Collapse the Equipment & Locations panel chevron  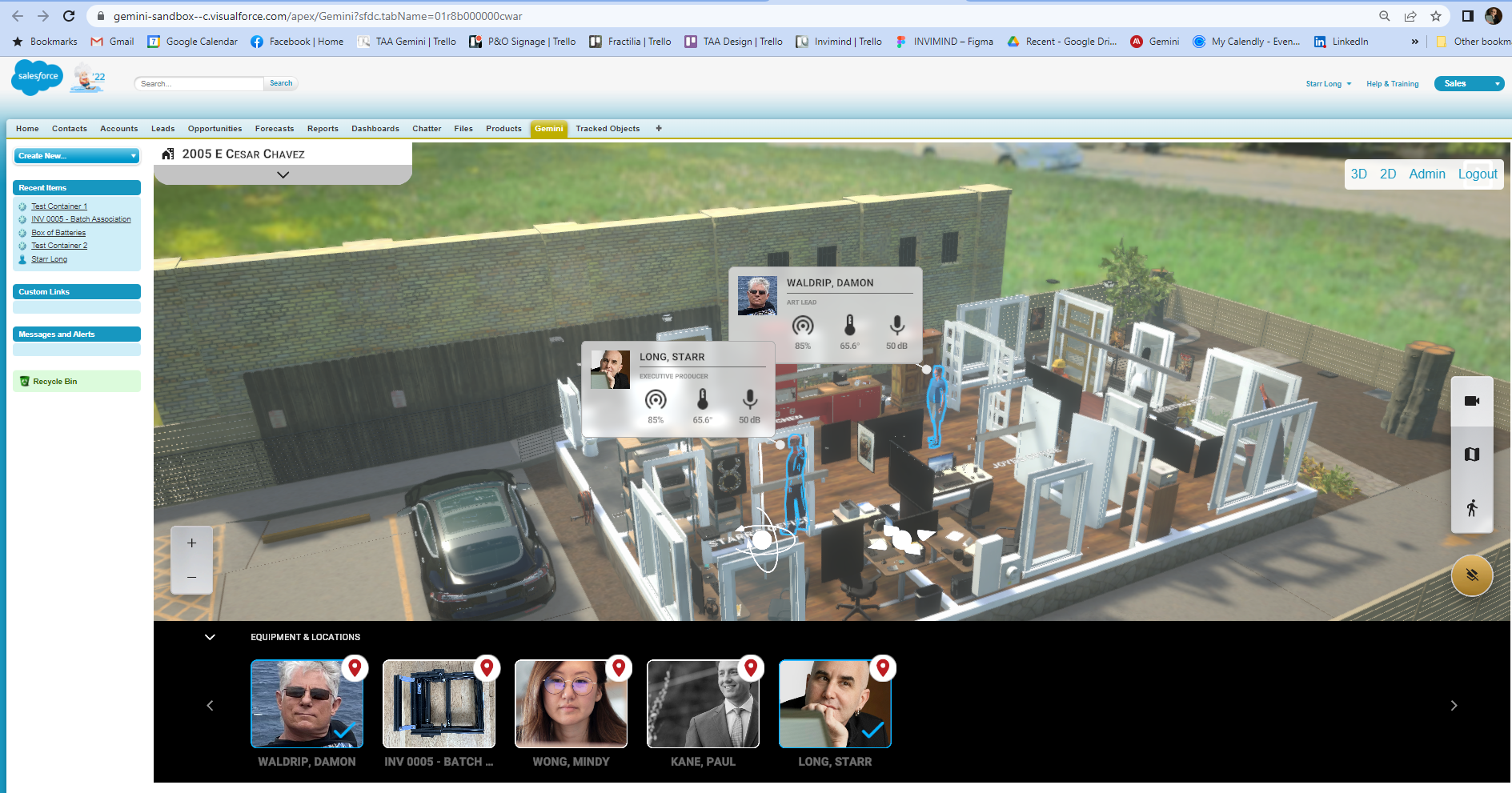(210, 637)
